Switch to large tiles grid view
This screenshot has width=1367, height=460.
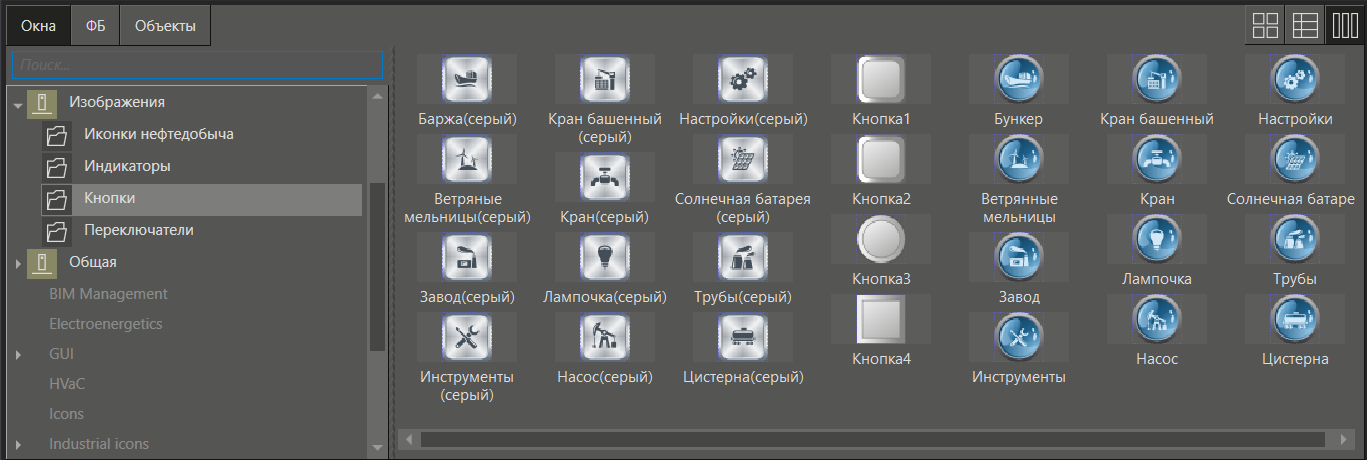[x=1264, y=25]
